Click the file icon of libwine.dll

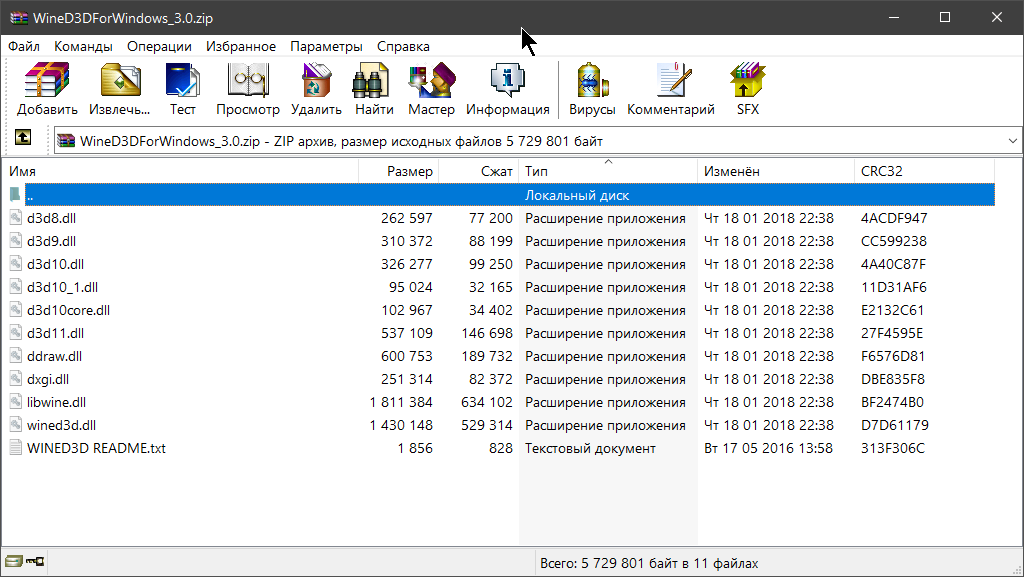[x=16, y=401]
